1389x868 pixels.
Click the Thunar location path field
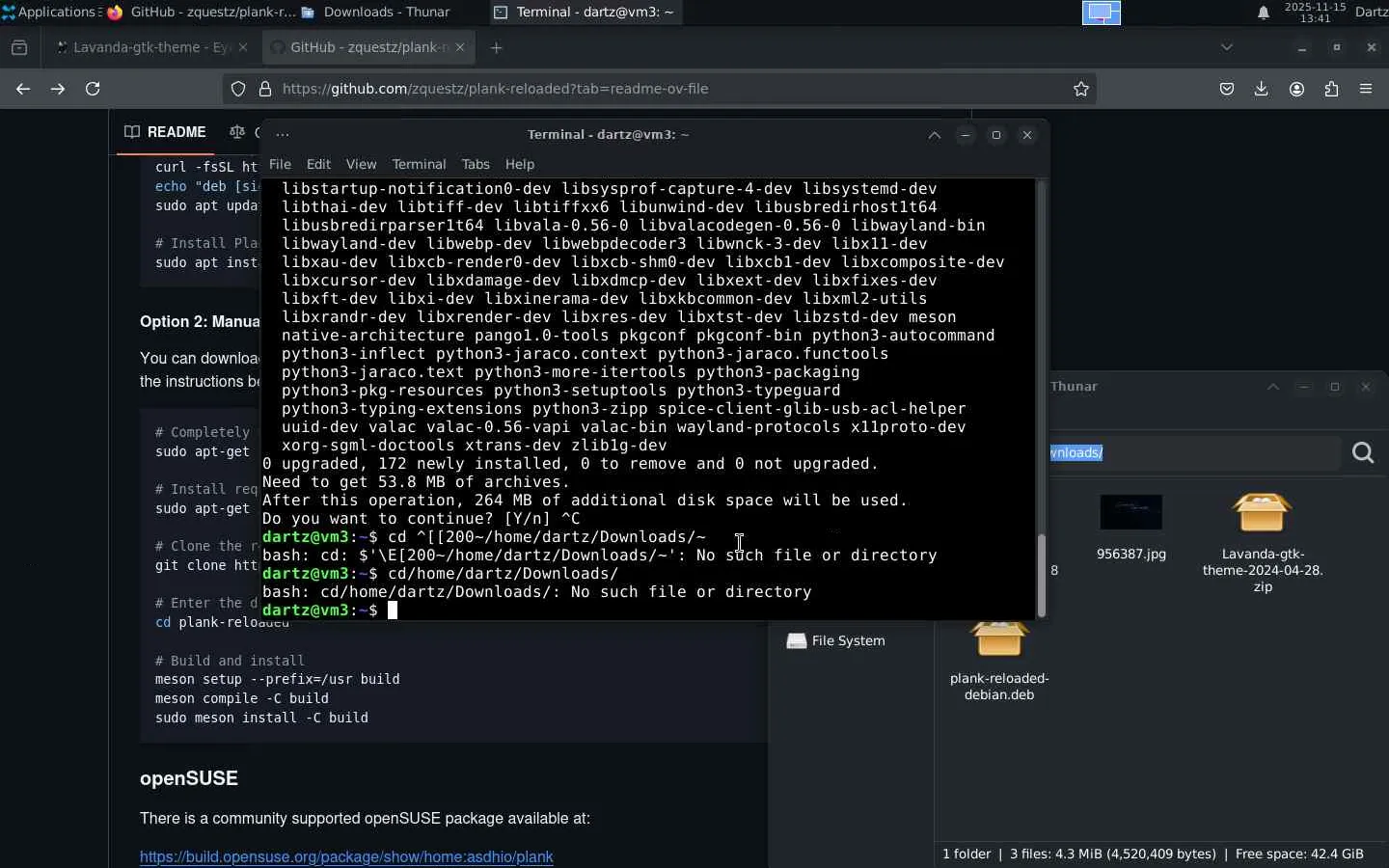point(1194,452)
